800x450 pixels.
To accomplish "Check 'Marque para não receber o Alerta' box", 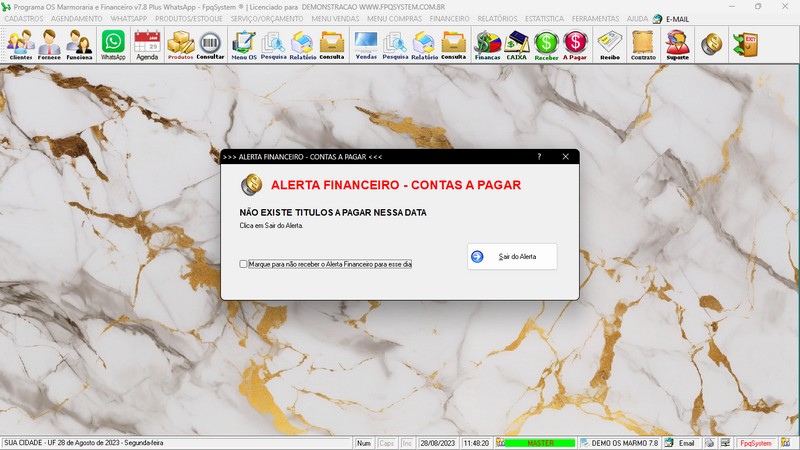I will click(243, 264).
